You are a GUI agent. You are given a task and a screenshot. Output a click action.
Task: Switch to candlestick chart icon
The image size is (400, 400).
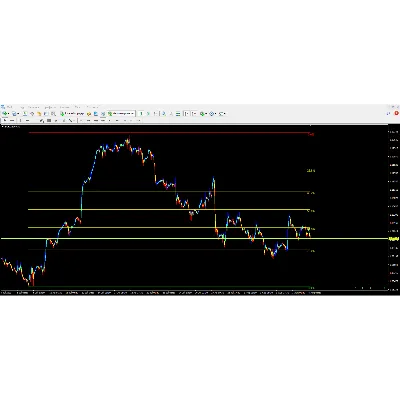tap(148, 114)
